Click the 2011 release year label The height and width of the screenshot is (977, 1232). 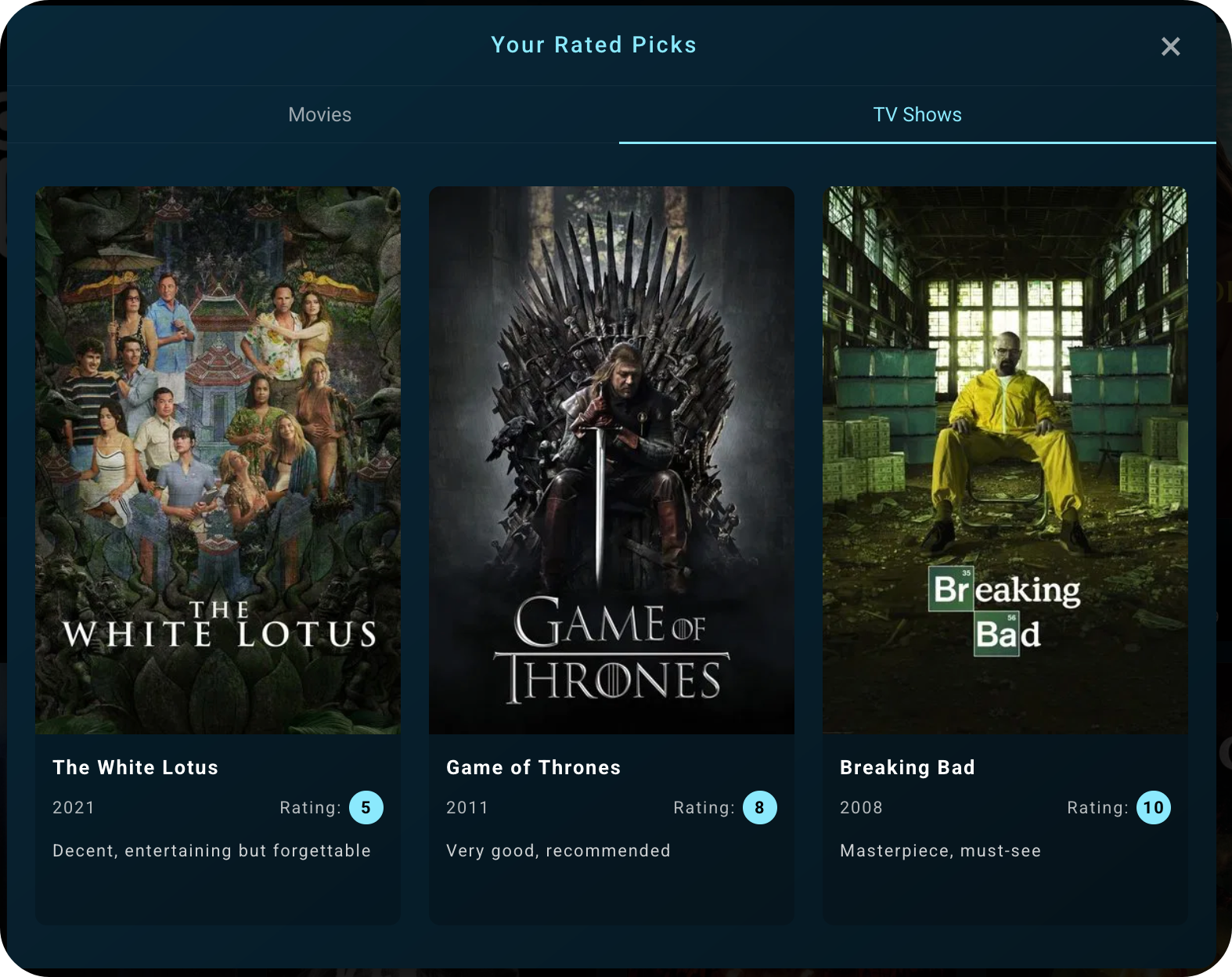[467, 808]
